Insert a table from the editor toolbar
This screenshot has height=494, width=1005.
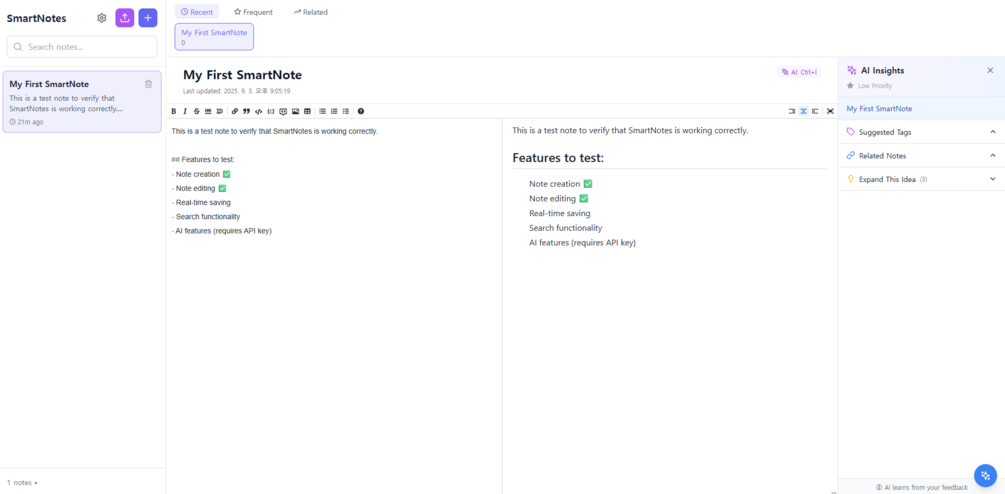(307, 111)
